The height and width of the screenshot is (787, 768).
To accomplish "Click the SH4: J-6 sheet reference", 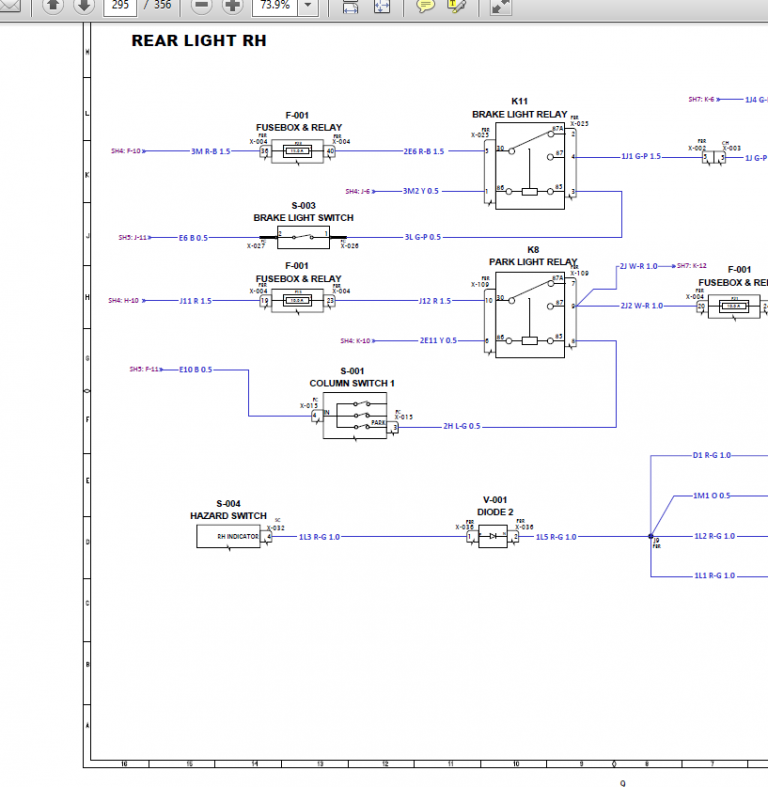I will pyautogui.click(x=358, y=191).
